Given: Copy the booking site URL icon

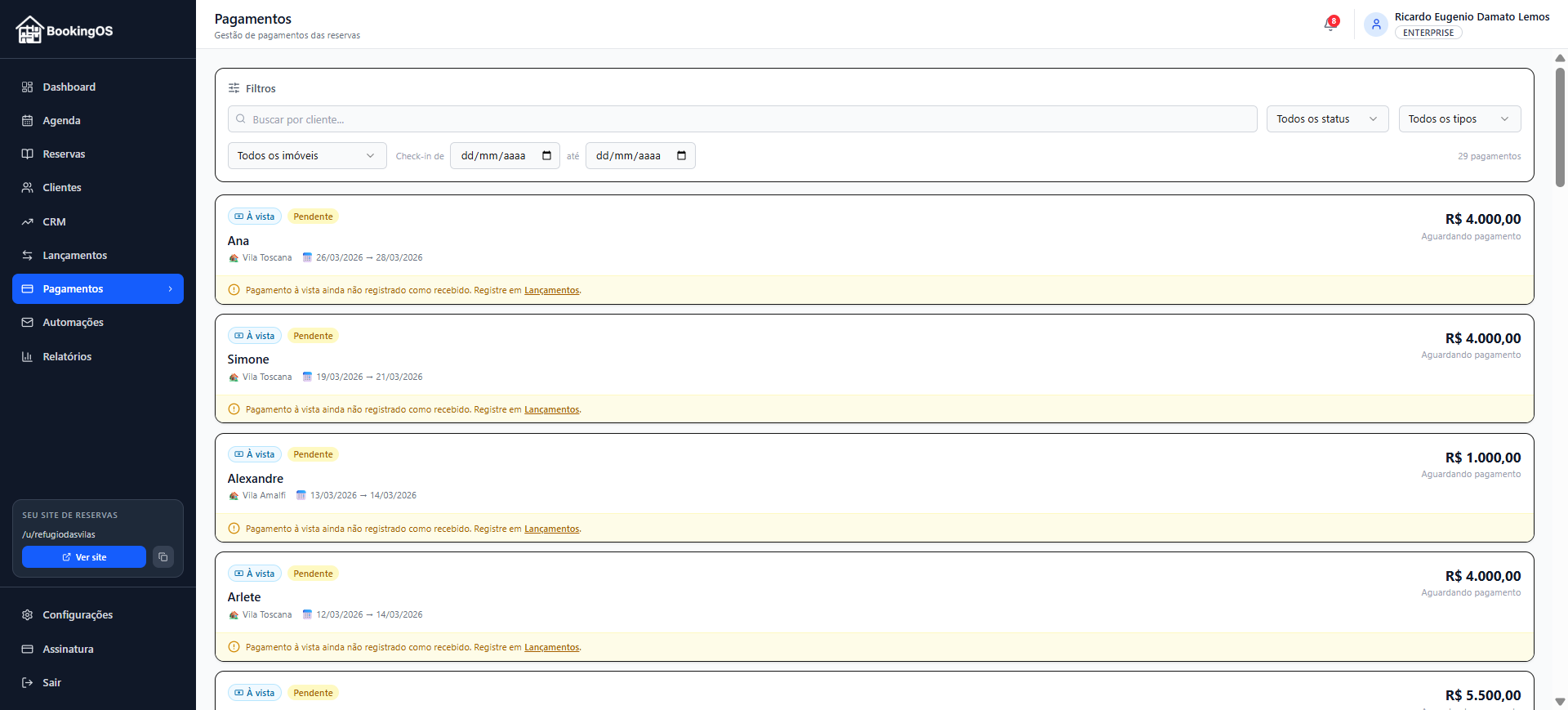Looking at the screenshot, I should (x=163, y=557).
